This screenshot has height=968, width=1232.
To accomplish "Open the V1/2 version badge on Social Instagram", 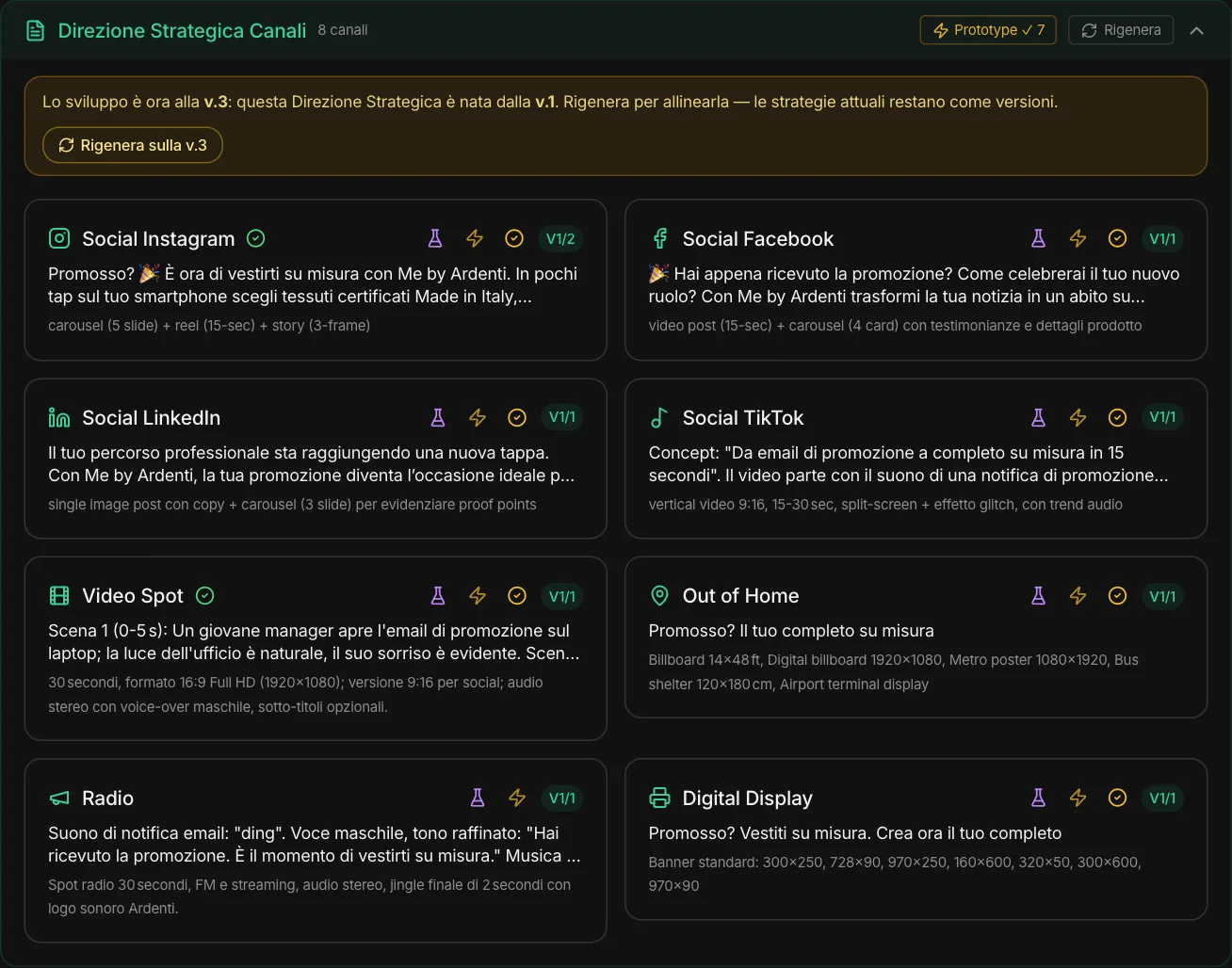I will (560, 238).
